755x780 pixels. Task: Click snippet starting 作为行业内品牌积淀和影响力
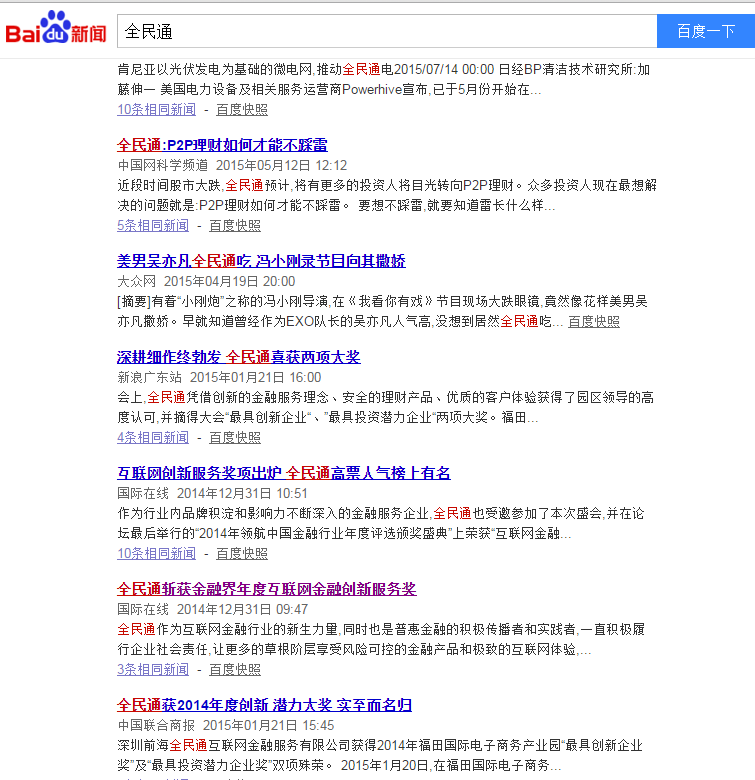click(x=381, y=523)
